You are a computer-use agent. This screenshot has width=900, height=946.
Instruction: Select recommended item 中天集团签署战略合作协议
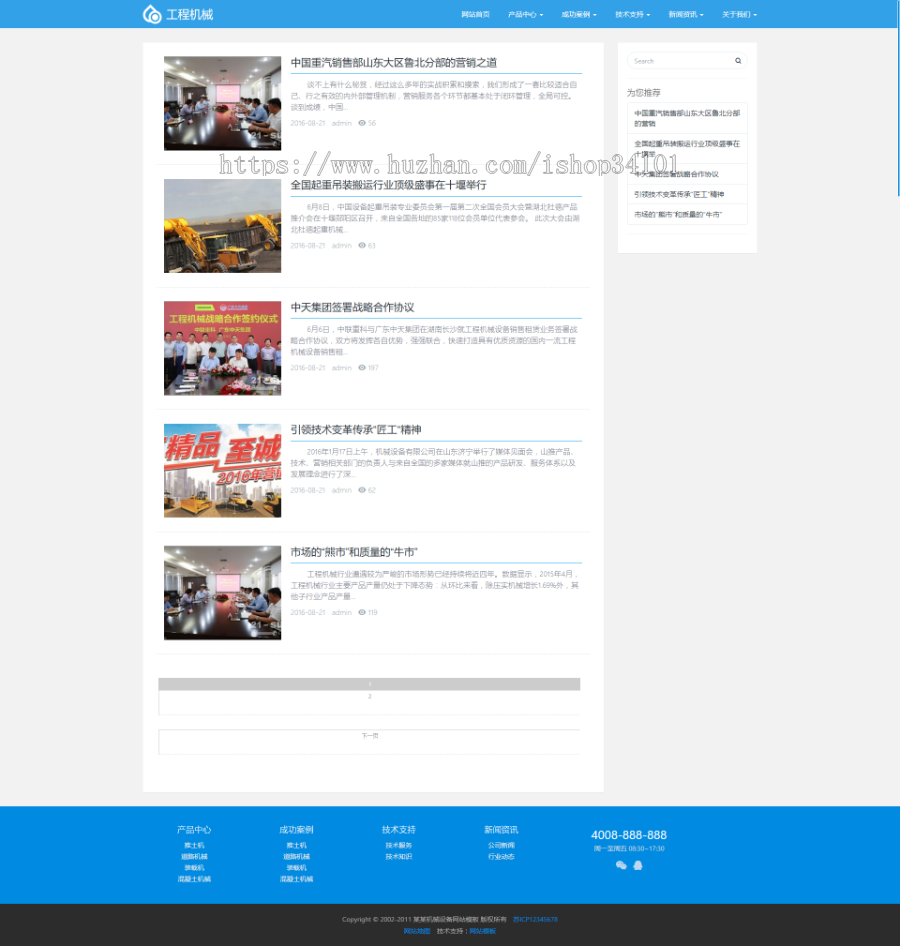coord(687,174)
